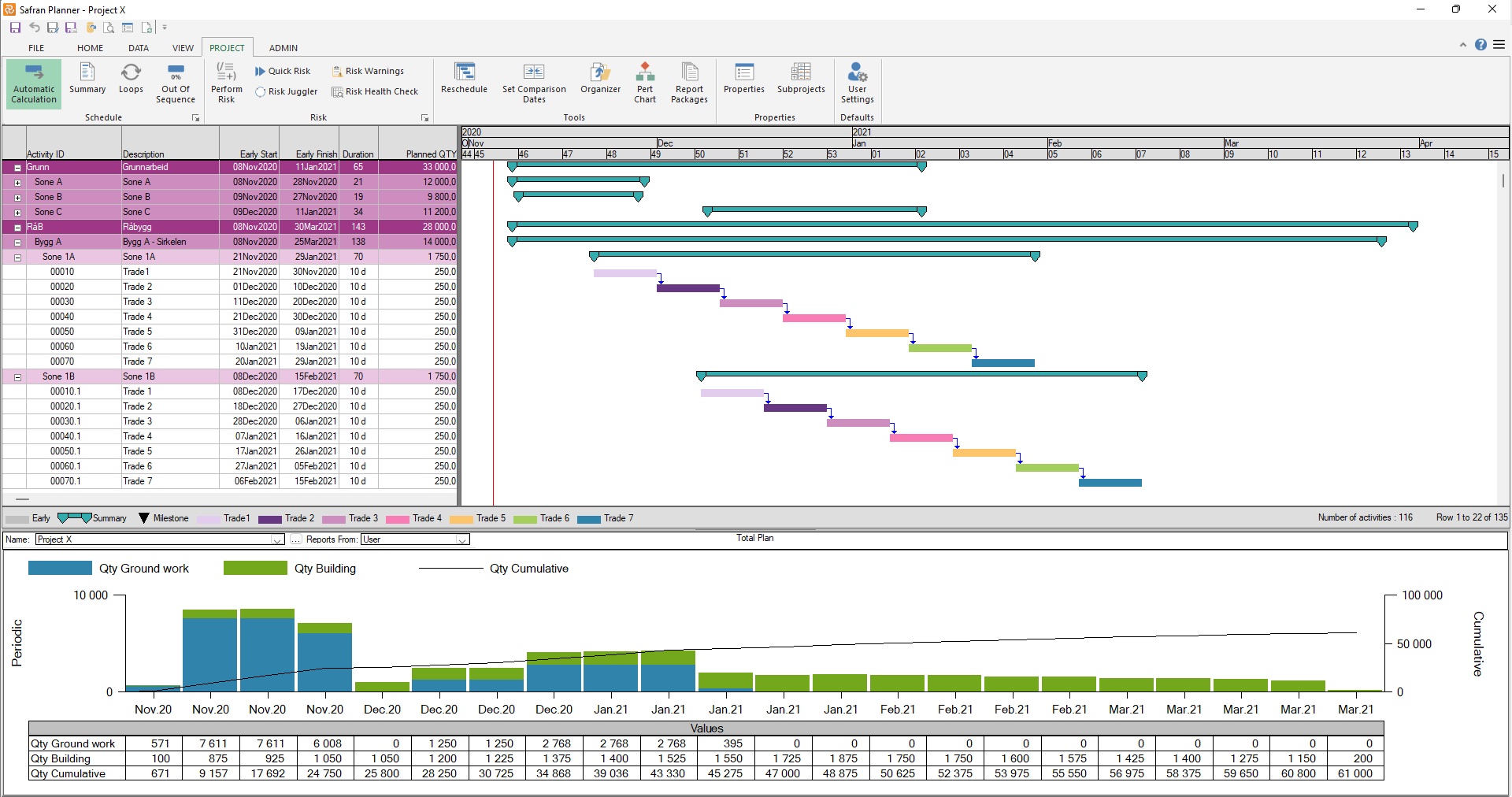Click the Trade 4 pink legend swatch
This screenshot has height=797, width=1512.
[x=398, y=519]
